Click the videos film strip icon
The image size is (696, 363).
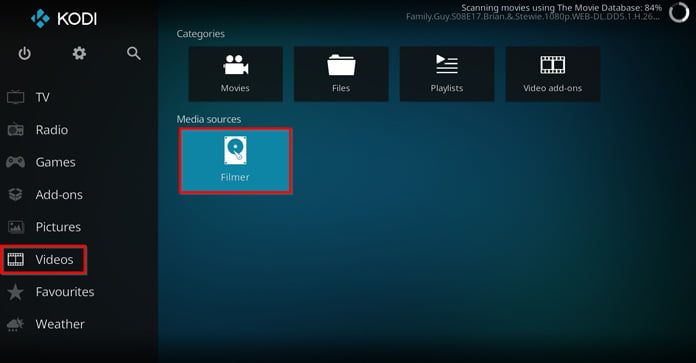tap(16, 259)
